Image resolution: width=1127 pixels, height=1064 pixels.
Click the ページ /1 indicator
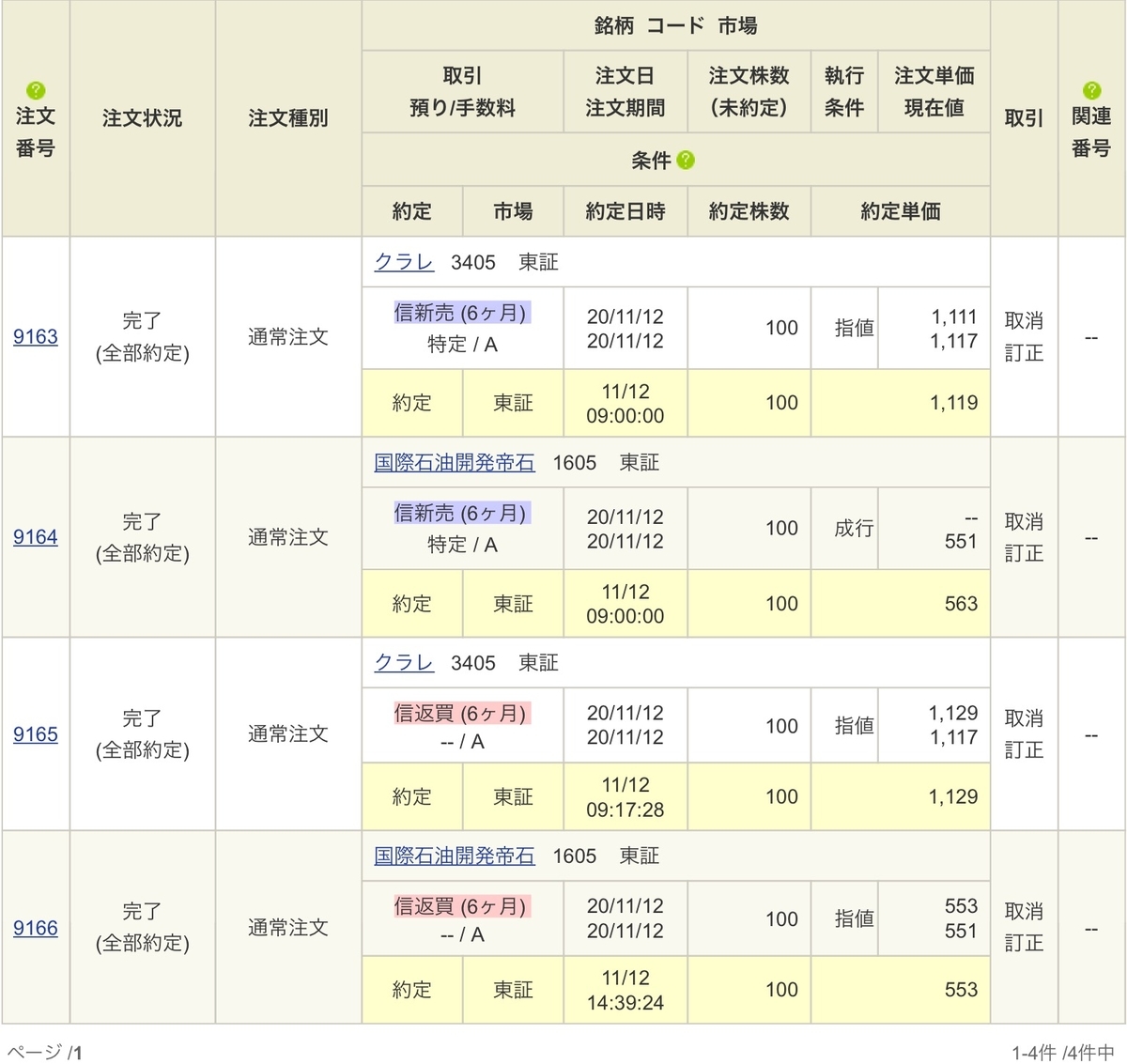pyautogui.click(x=45, y=1053)
